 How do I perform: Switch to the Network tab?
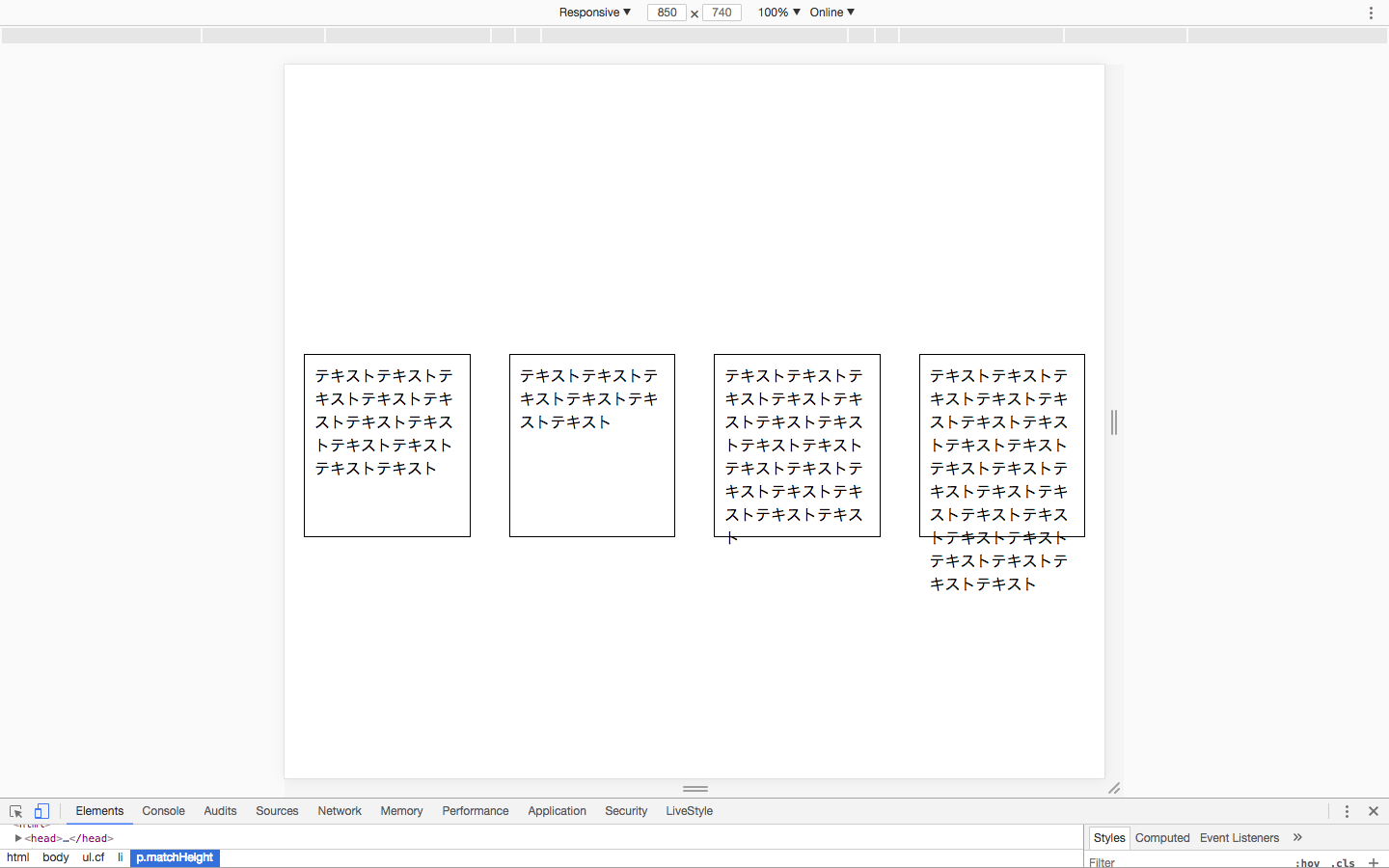(x=340, y=811)
